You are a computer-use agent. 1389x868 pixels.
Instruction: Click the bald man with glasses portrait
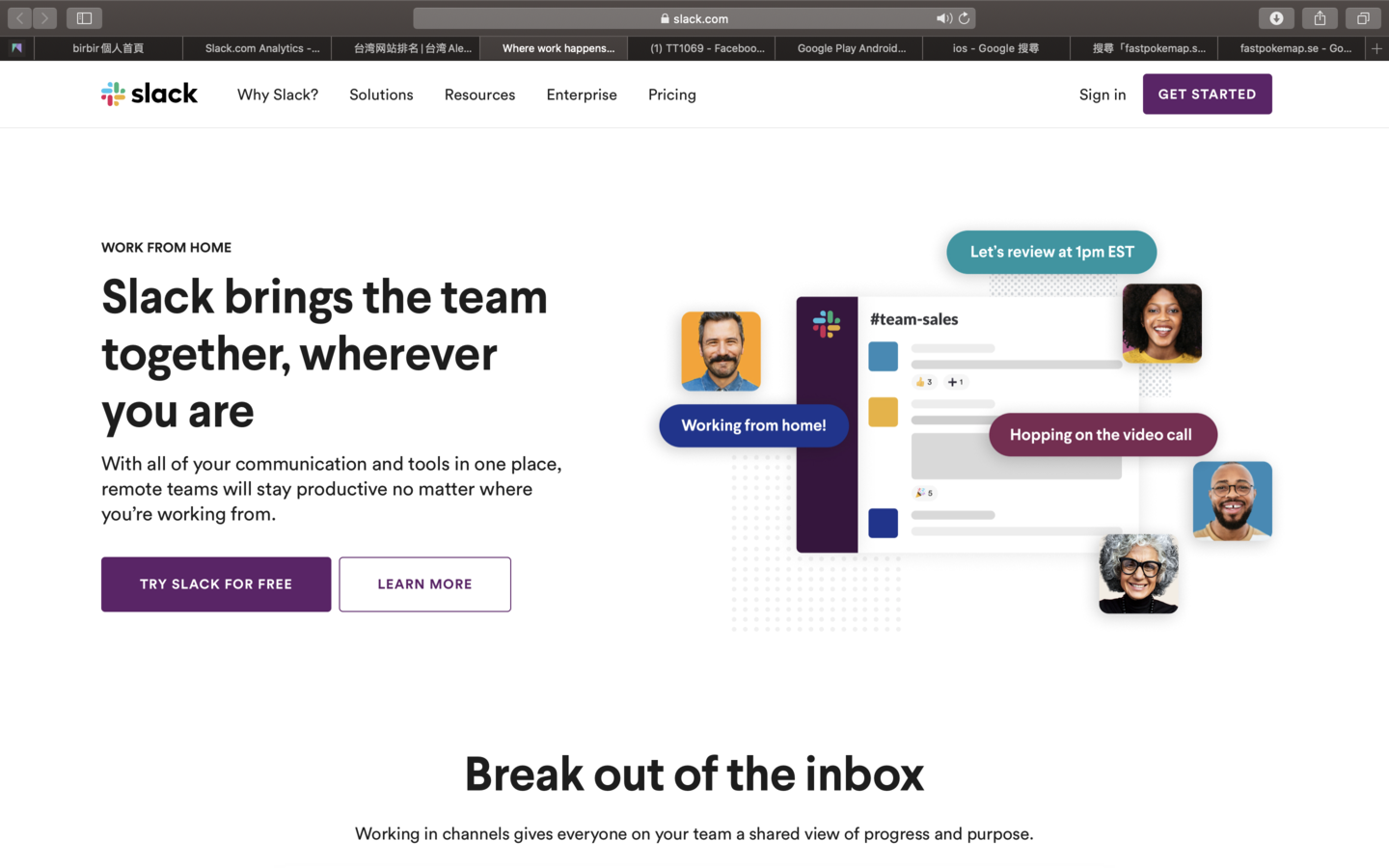(x=1232, y=501)
